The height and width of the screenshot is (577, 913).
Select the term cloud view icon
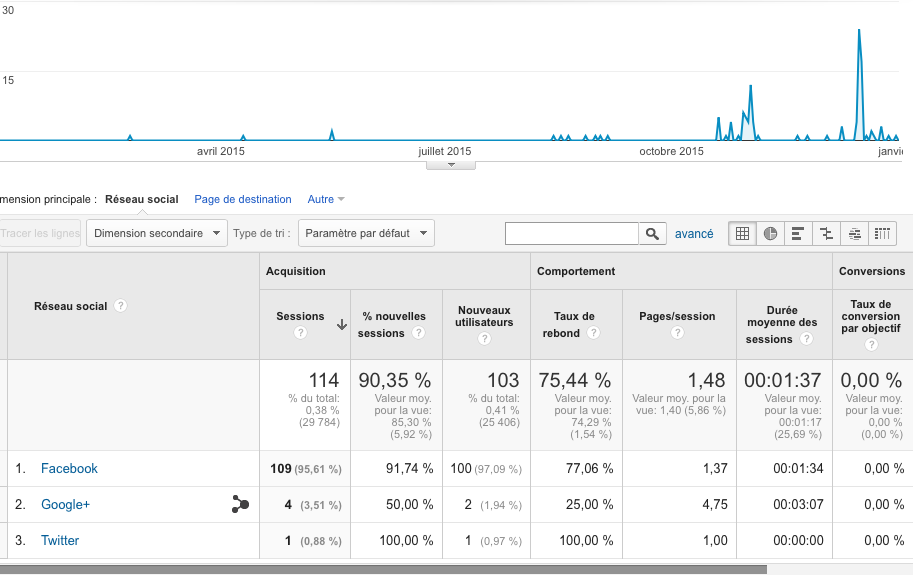tap(854, 234)
